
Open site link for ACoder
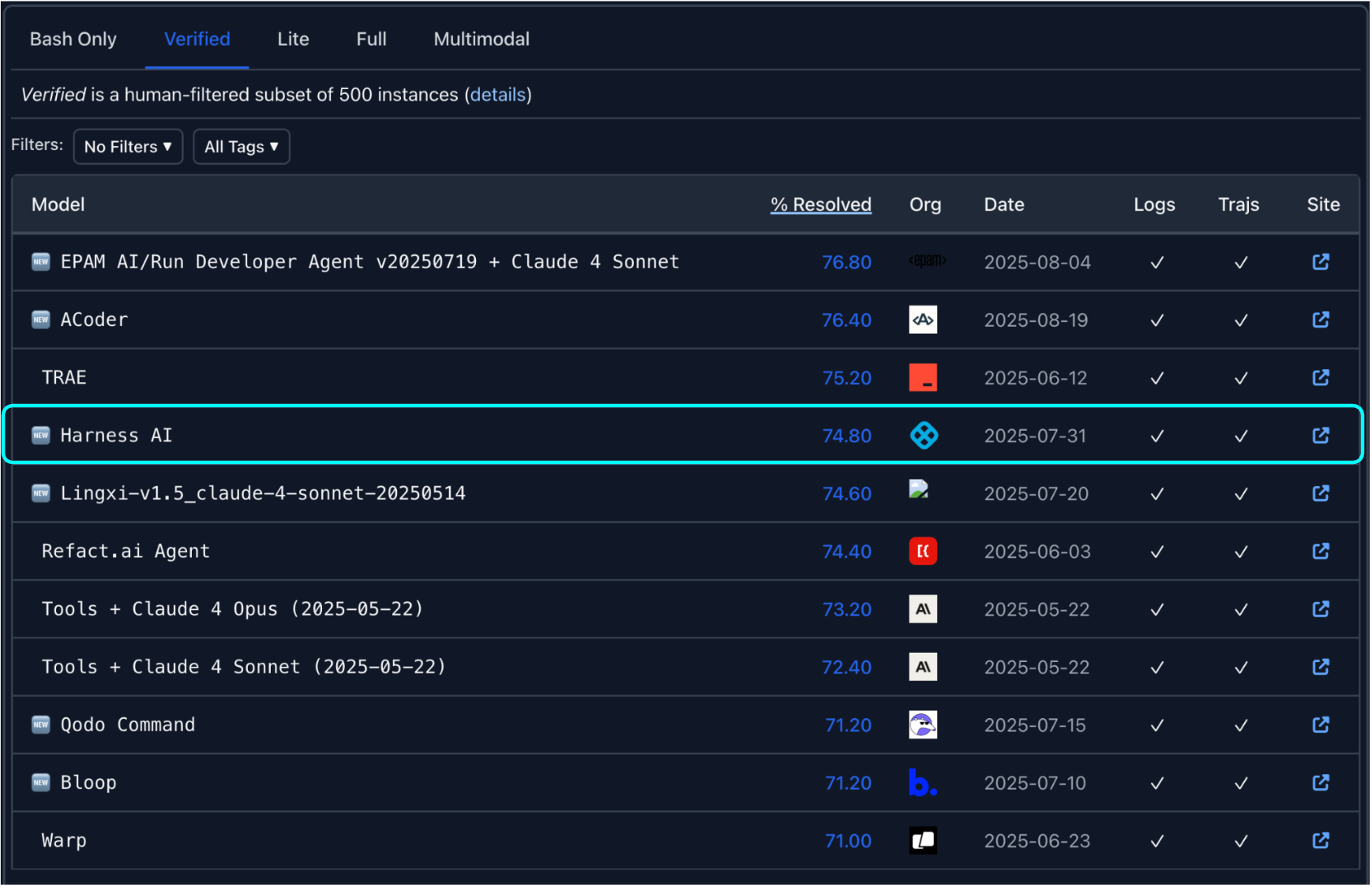click(x=1321, y=320)
